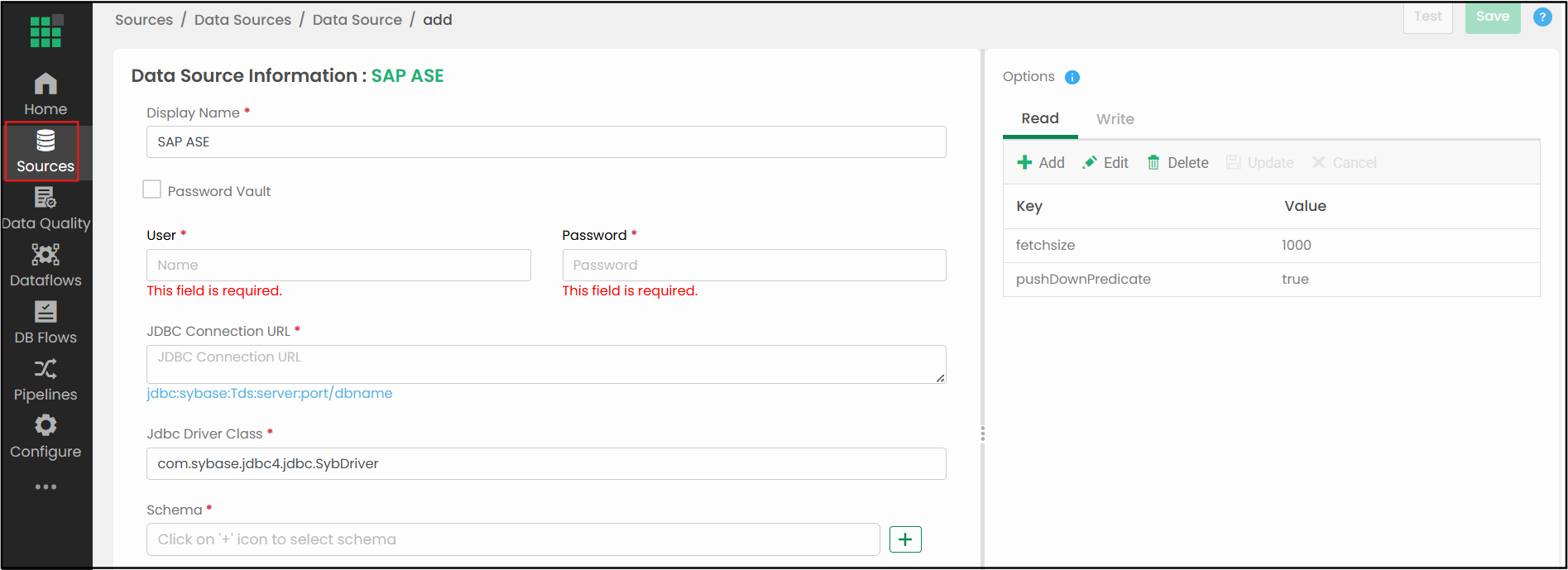The image size is (1568, 570).
Task: Open the Home section in sidebar
Action: pos(46,94)
